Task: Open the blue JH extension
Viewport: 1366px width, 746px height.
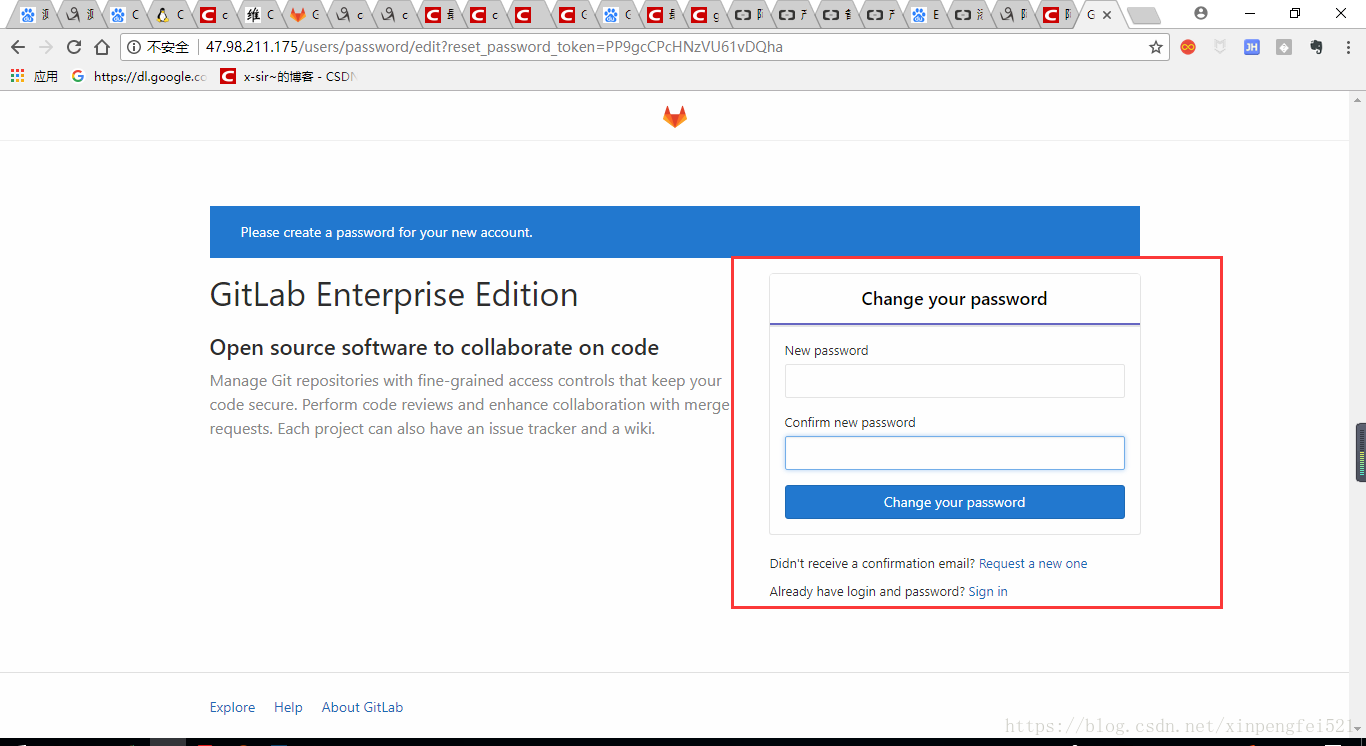Action: coord(1252,47)
